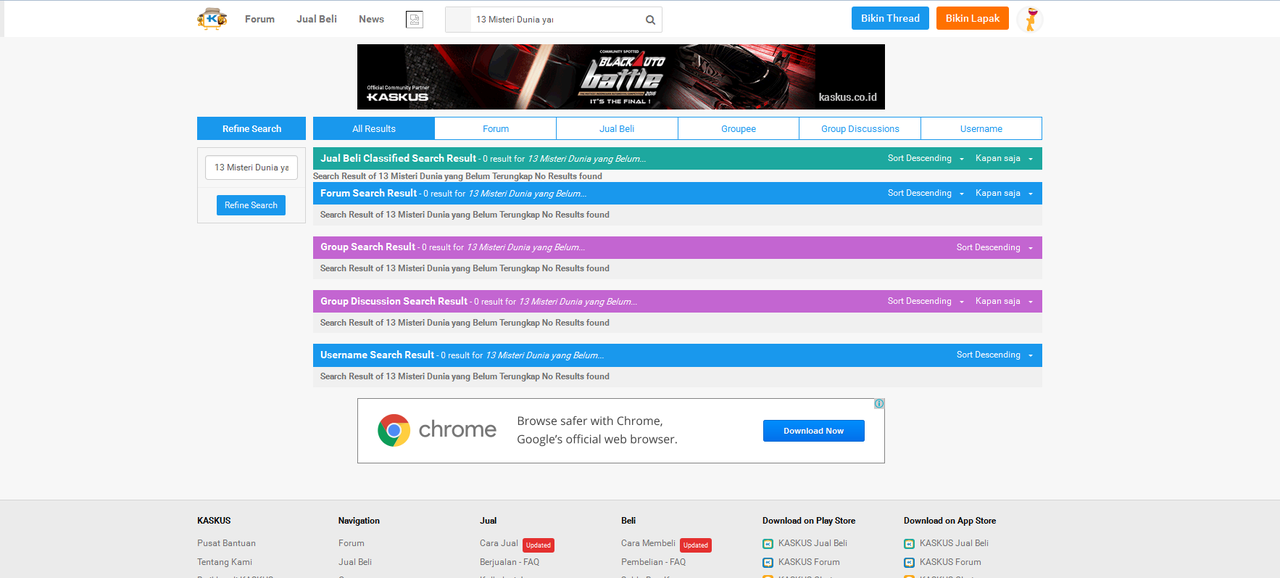Click the Jual Beli Classified Search Result heading
Screen dimensions: 1280x578
(398, 158)
